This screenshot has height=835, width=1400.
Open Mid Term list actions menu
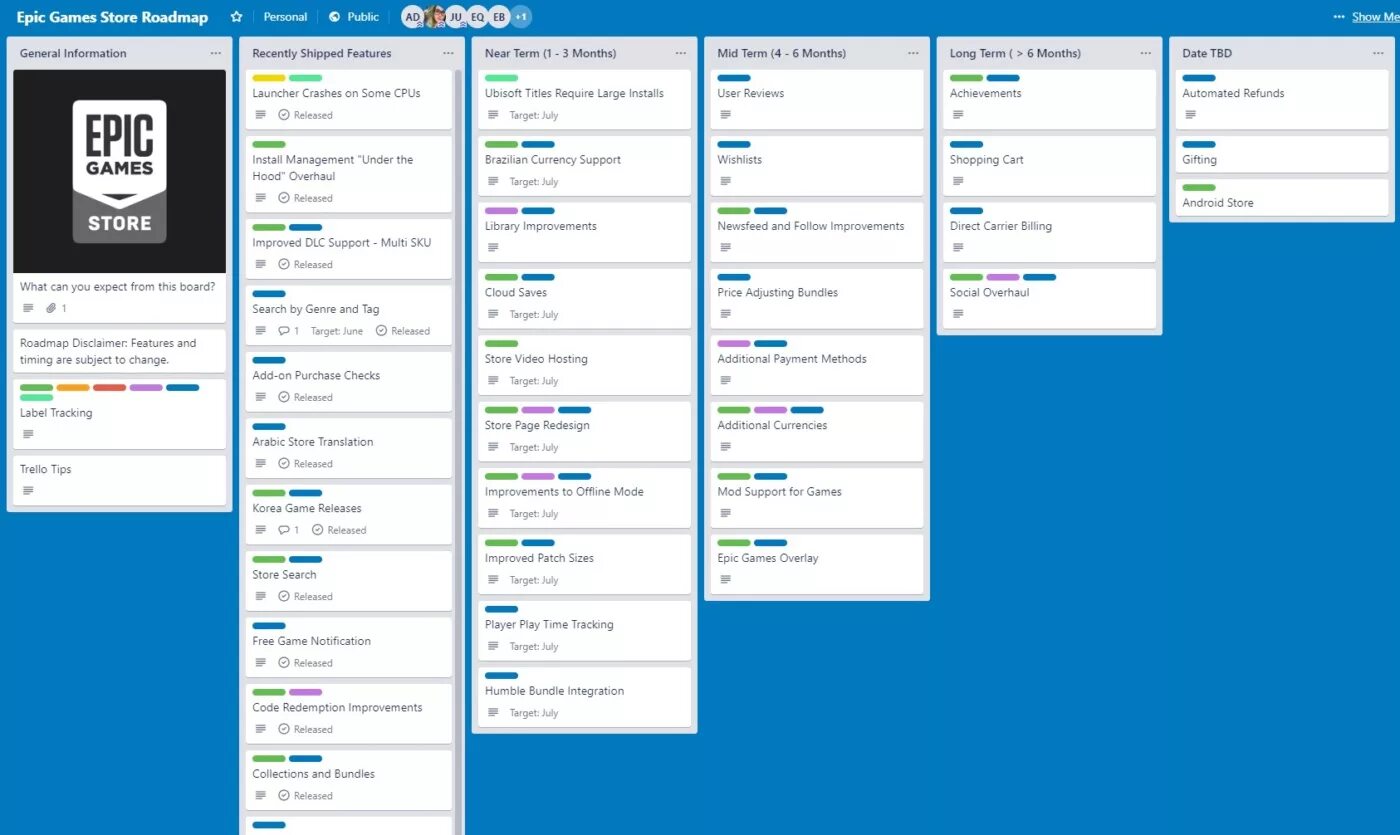point(913,53)
